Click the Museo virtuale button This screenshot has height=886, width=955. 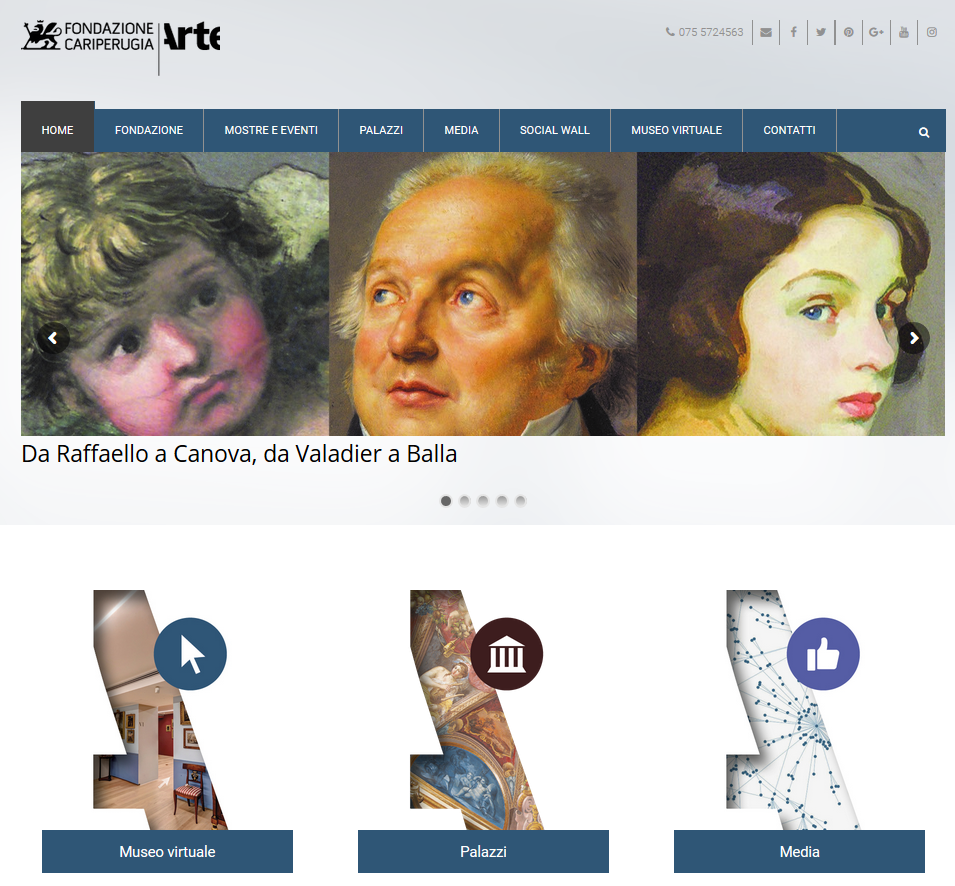tap(167, 851)
